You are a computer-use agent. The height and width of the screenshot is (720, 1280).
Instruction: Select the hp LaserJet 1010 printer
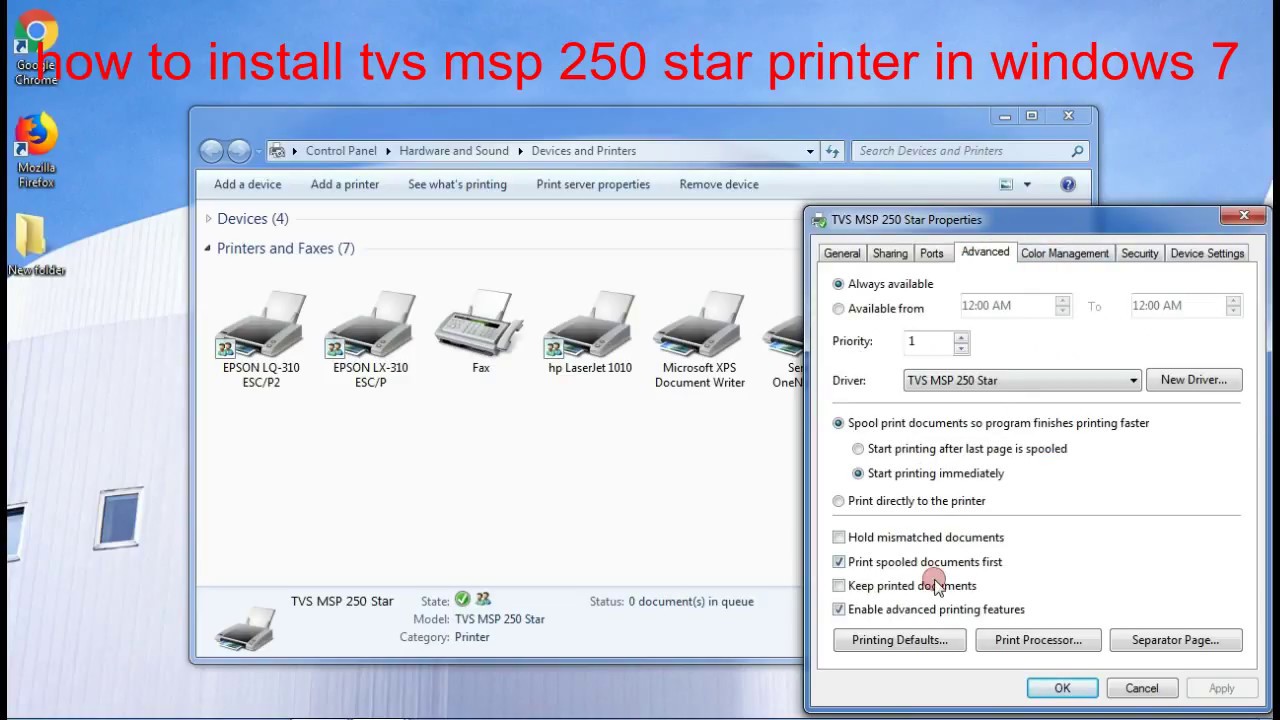(x=590, y=333)
